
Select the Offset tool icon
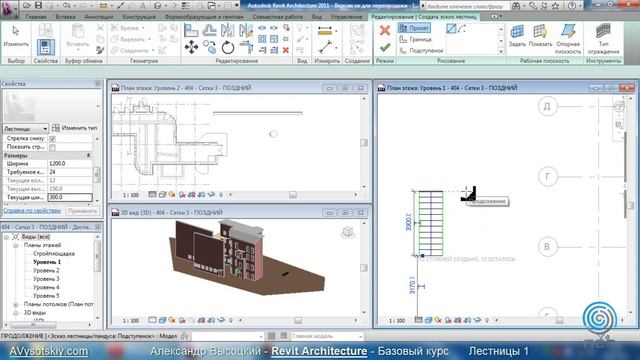pos(209,31)
